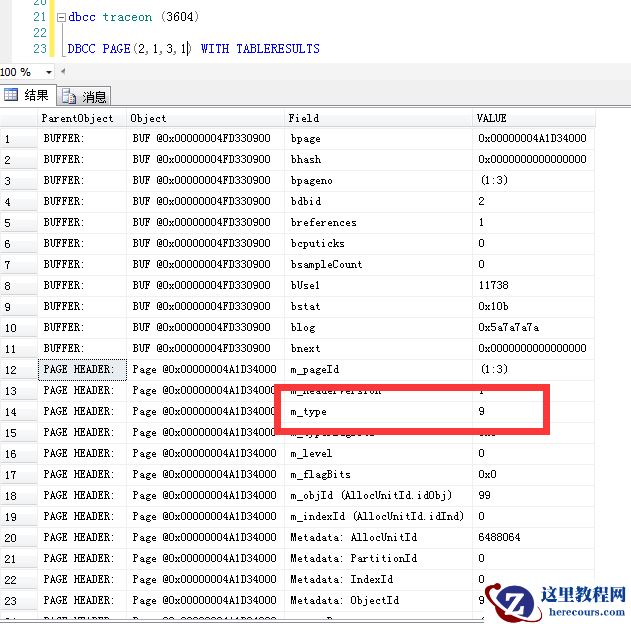Click value 99 in m_objId row
Viewport: 631px width, 624px height.
pyautogui.click(x=533, y=495)
